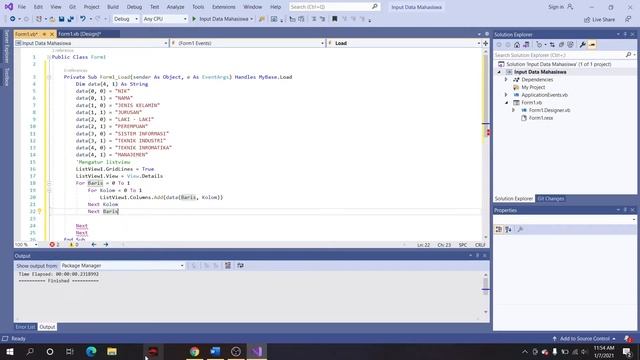Image resolution: width=640 pixels, height=360 pixels.
Task: Navigate backward arrow below editor
Action: pyautogui.click(x=94, y=244)
